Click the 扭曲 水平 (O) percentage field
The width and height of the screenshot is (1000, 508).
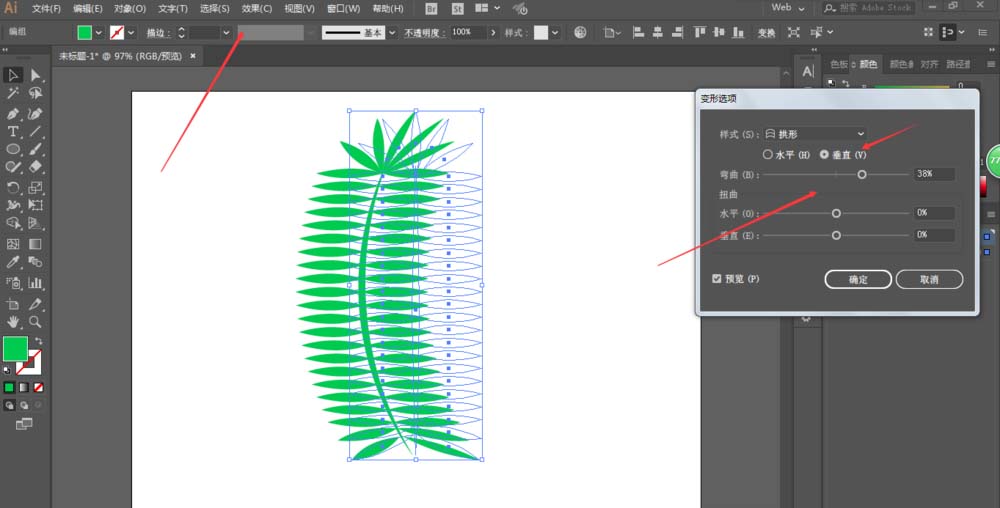tap(933, 213)
